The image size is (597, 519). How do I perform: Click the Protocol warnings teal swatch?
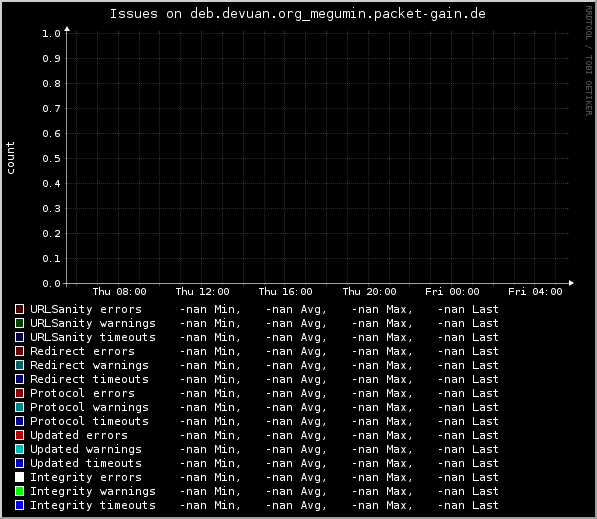(19, 407)
